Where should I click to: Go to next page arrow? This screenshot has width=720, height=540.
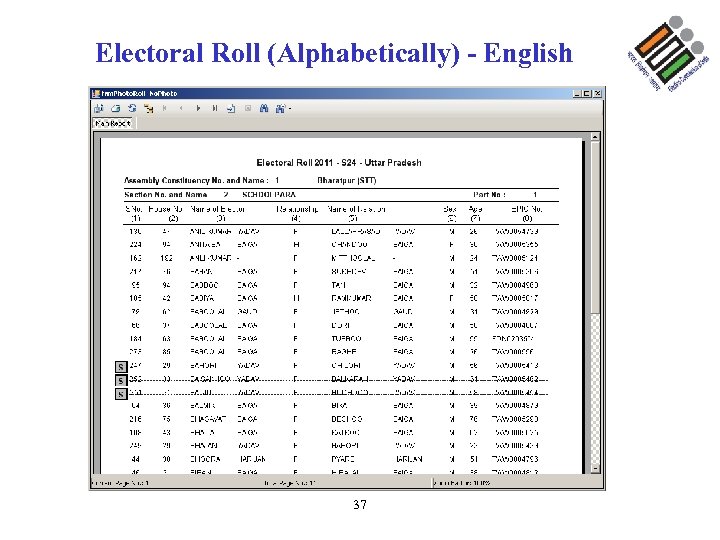click(x=198, y=108)
